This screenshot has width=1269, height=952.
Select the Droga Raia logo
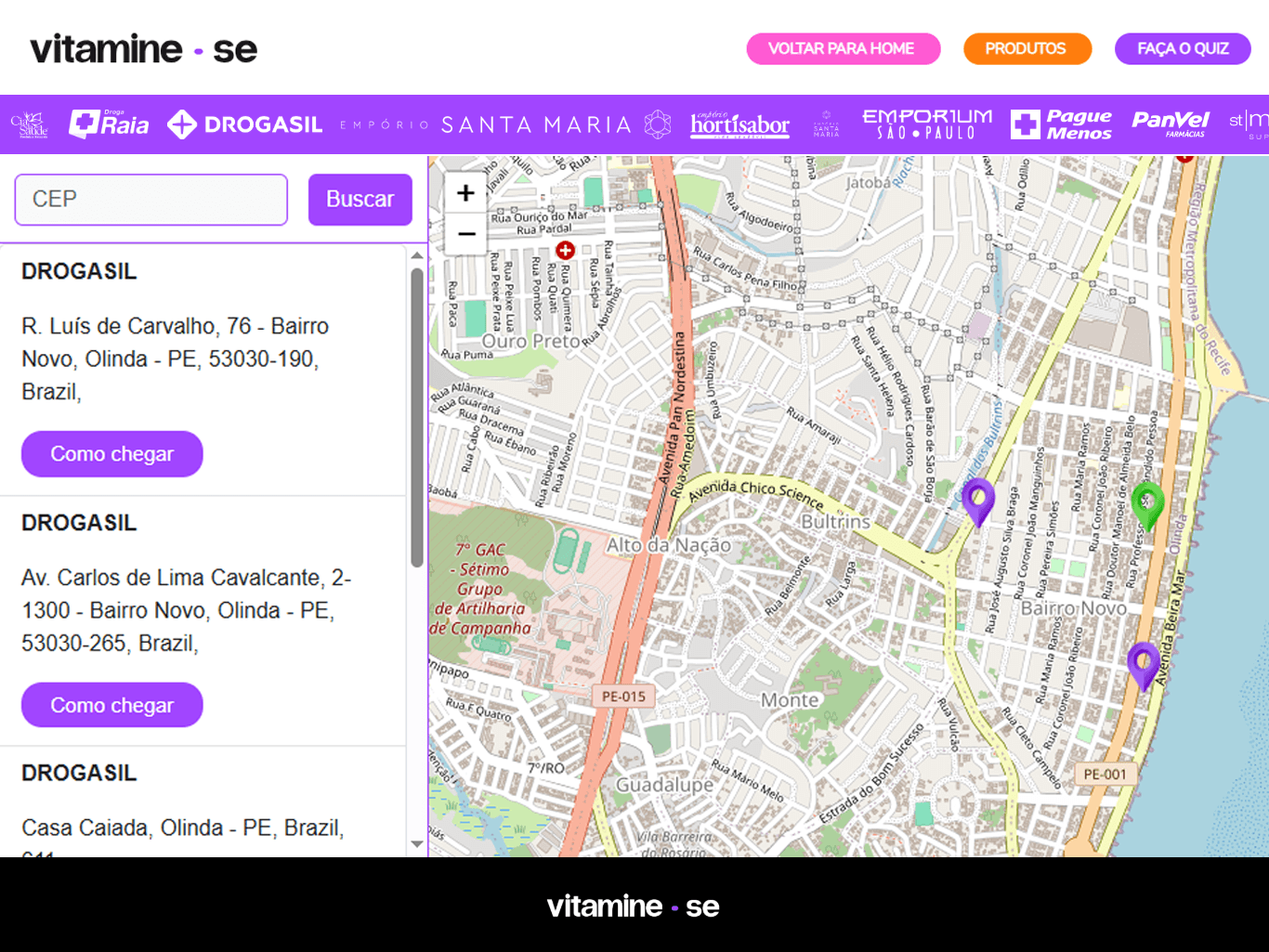point(110,124)
